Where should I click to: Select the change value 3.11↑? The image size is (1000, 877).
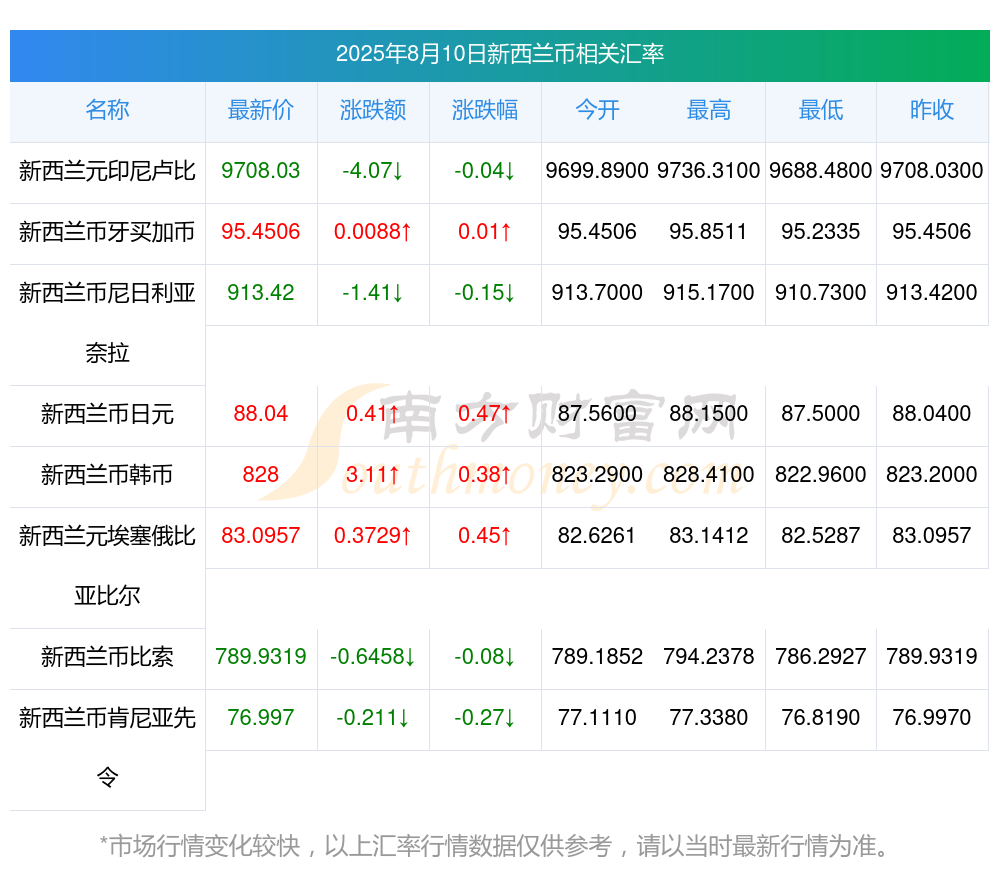click(x=373, y=475)
